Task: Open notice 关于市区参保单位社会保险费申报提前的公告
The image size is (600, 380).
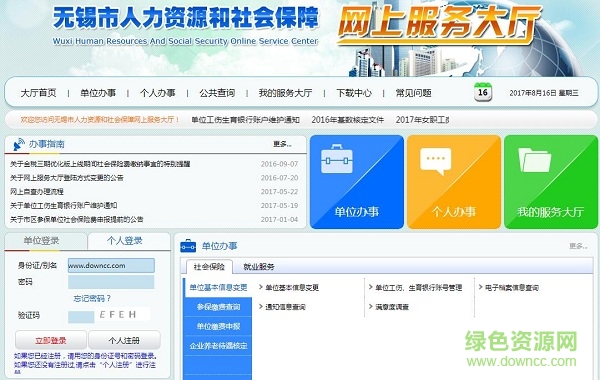Action: point(77,219)
